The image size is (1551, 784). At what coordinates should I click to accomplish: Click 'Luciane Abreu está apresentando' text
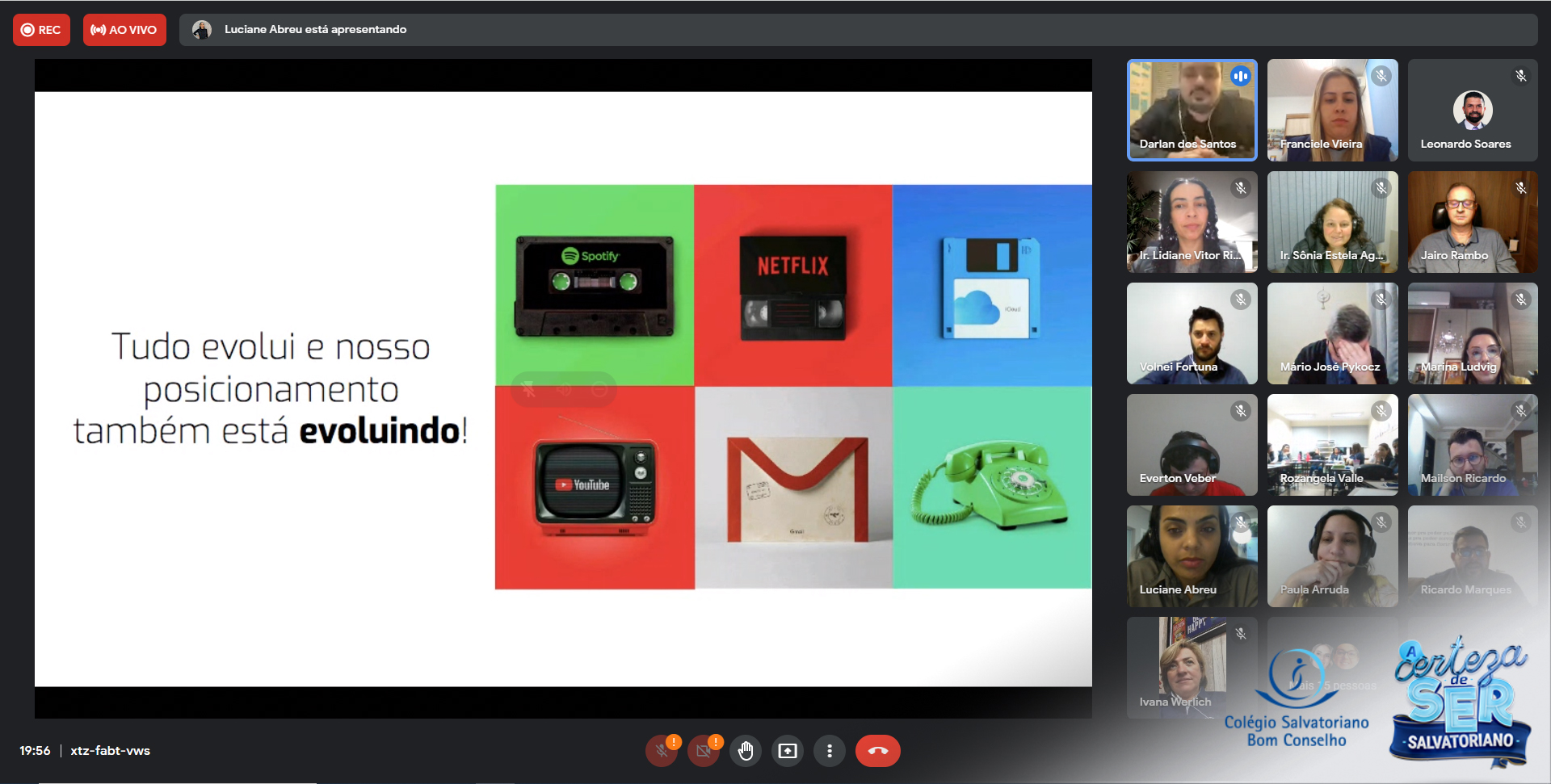315,30
